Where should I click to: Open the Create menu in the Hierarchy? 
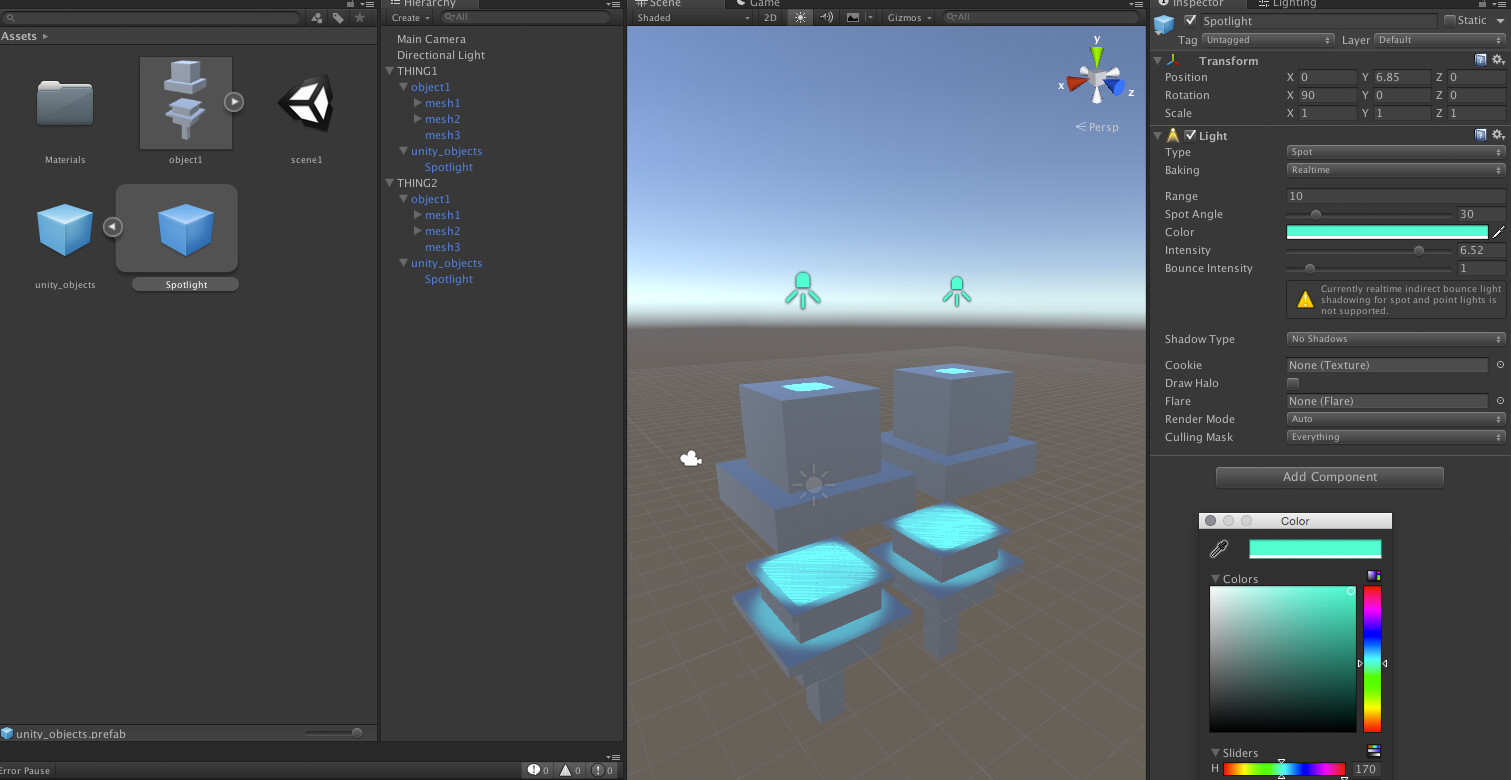409,17
